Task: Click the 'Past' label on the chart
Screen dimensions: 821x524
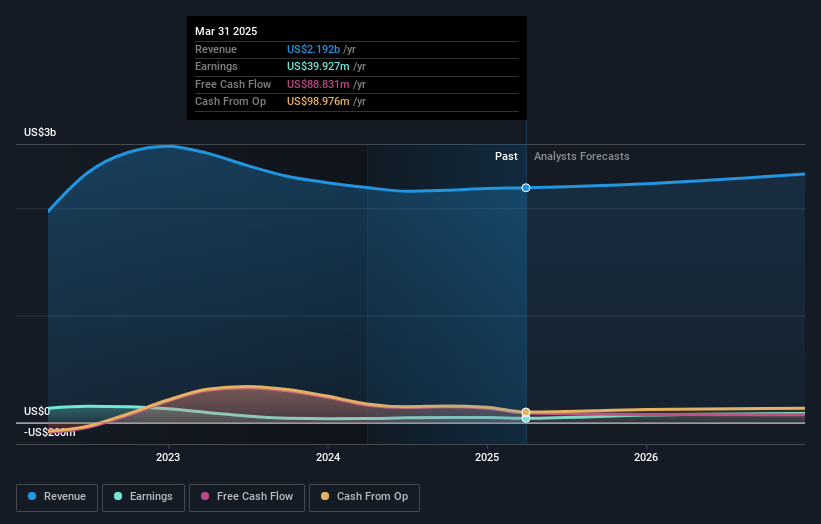Action: pyautogui.click(x=506, y=156)
